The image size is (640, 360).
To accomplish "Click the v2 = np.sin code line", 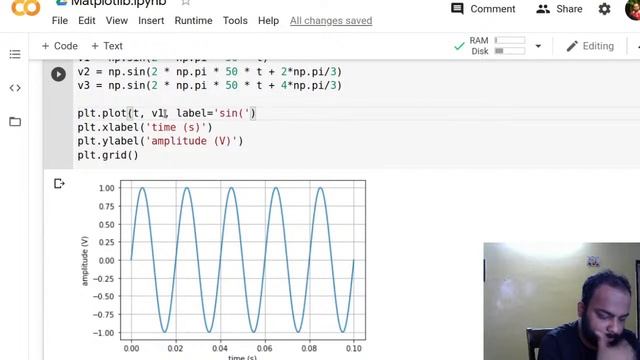I will click(209, 72).
